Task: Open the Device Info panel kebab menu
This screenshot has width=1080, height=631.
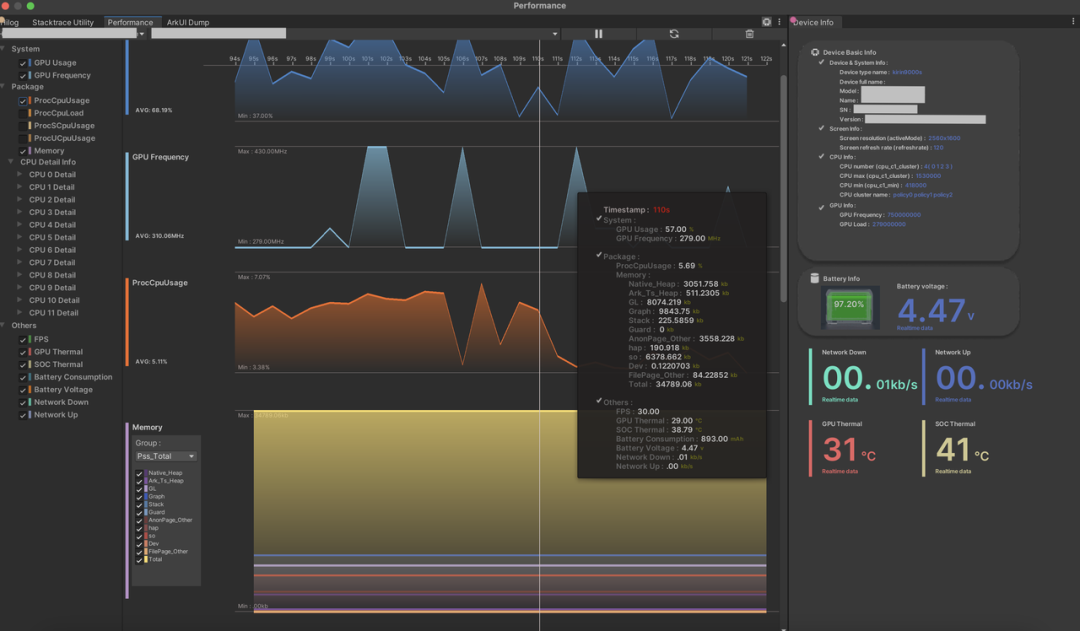Action: tap(1071, 22)
